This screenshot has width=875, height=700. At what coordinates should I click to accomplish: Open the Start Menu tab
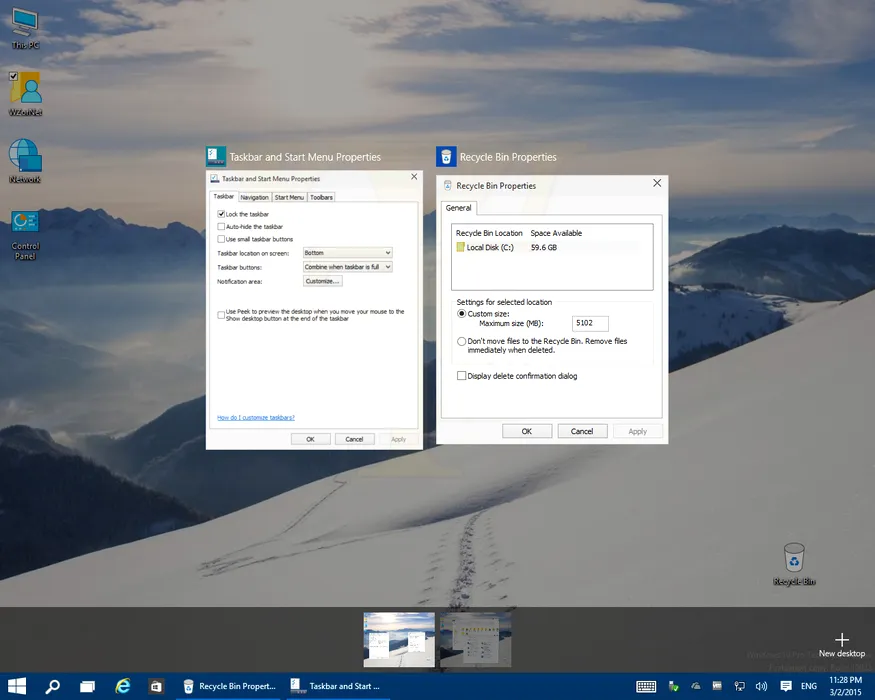click(289, 197)
